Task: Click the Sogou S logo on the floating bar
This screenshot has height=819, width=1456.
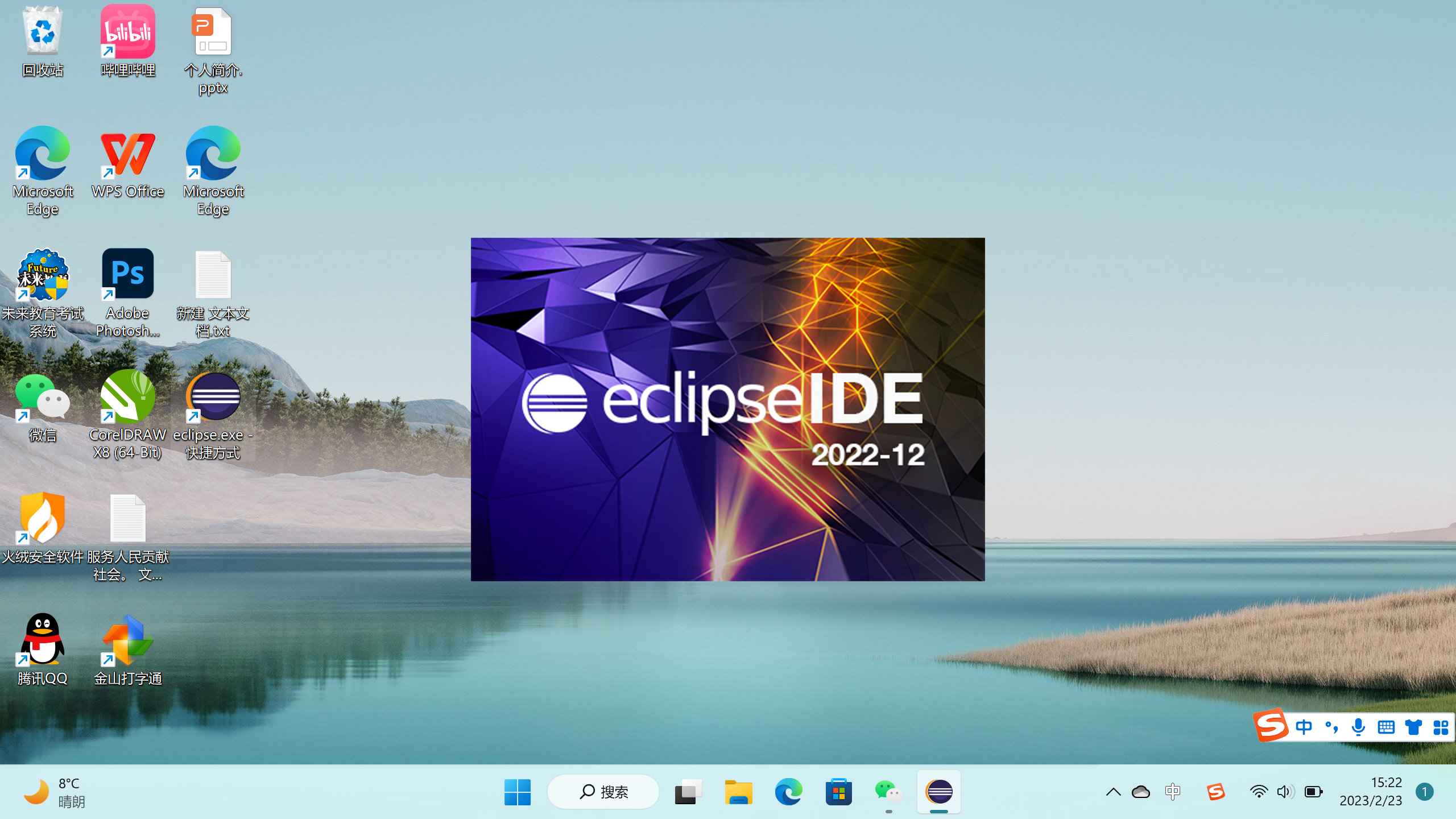Action: [1271, 725]
